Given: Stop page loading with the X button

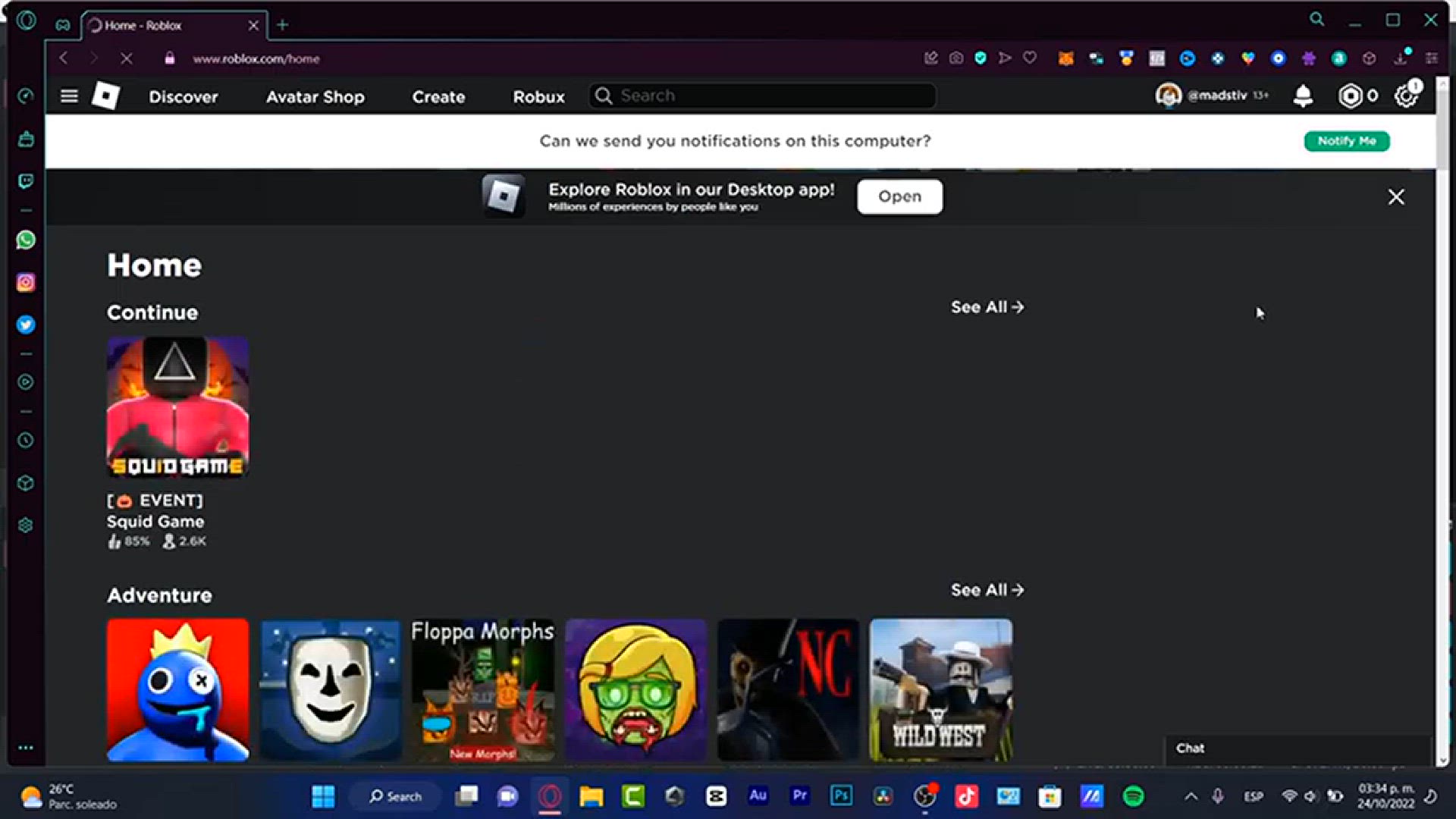Looking at the screenshot, I should tap(127, 58).
